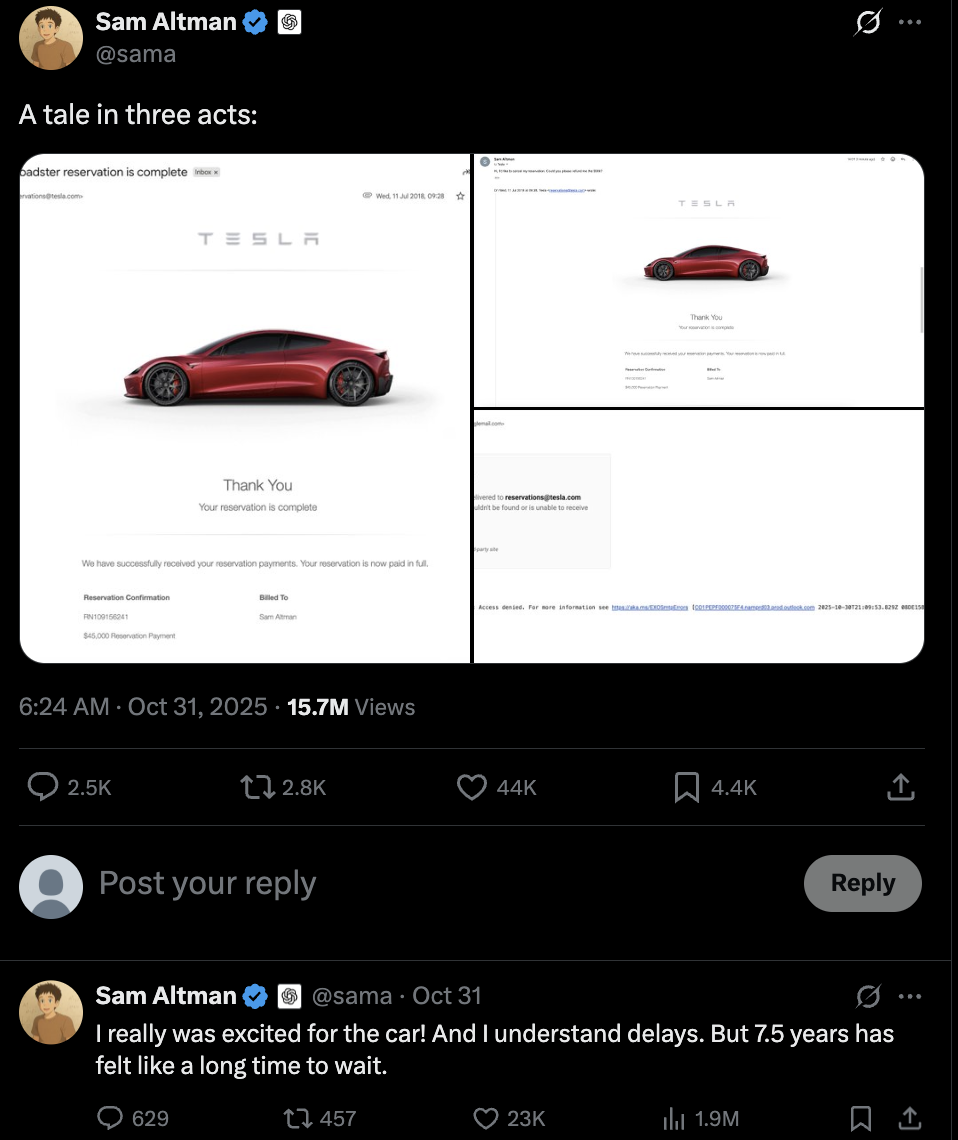
Task: Open the access denied bounce email image
Action: (699, 536)
